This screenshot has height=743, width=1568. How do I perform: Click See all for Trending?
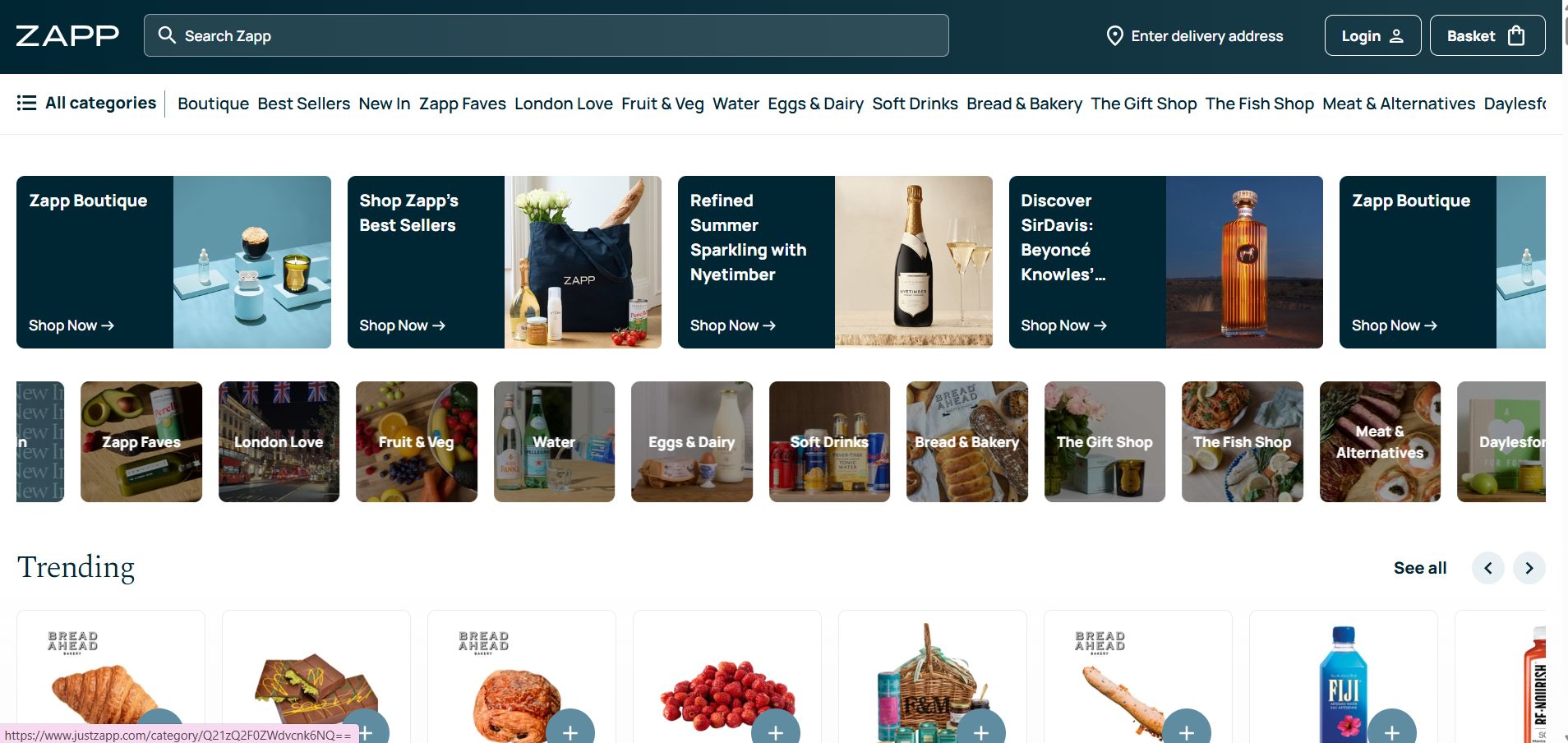(x=1419, y=568)
